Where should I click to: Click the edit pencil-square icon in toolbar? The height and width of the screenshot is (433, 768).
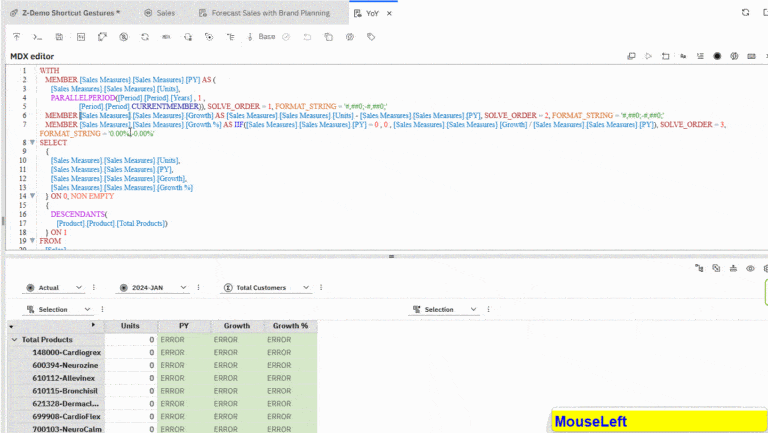(102, 37)
